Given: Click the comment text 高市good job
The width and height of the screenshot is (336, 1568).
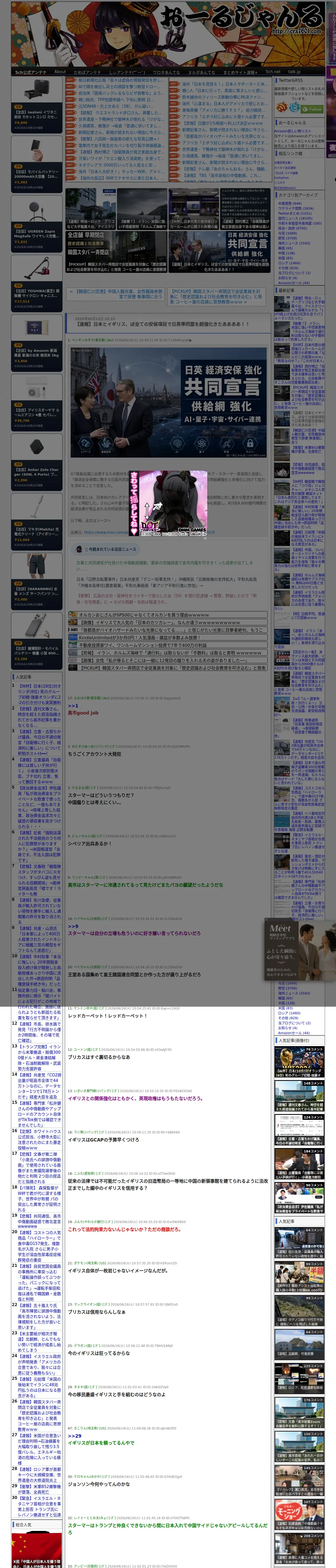Looking at the screenshot, I should click(x=83, y=713).
